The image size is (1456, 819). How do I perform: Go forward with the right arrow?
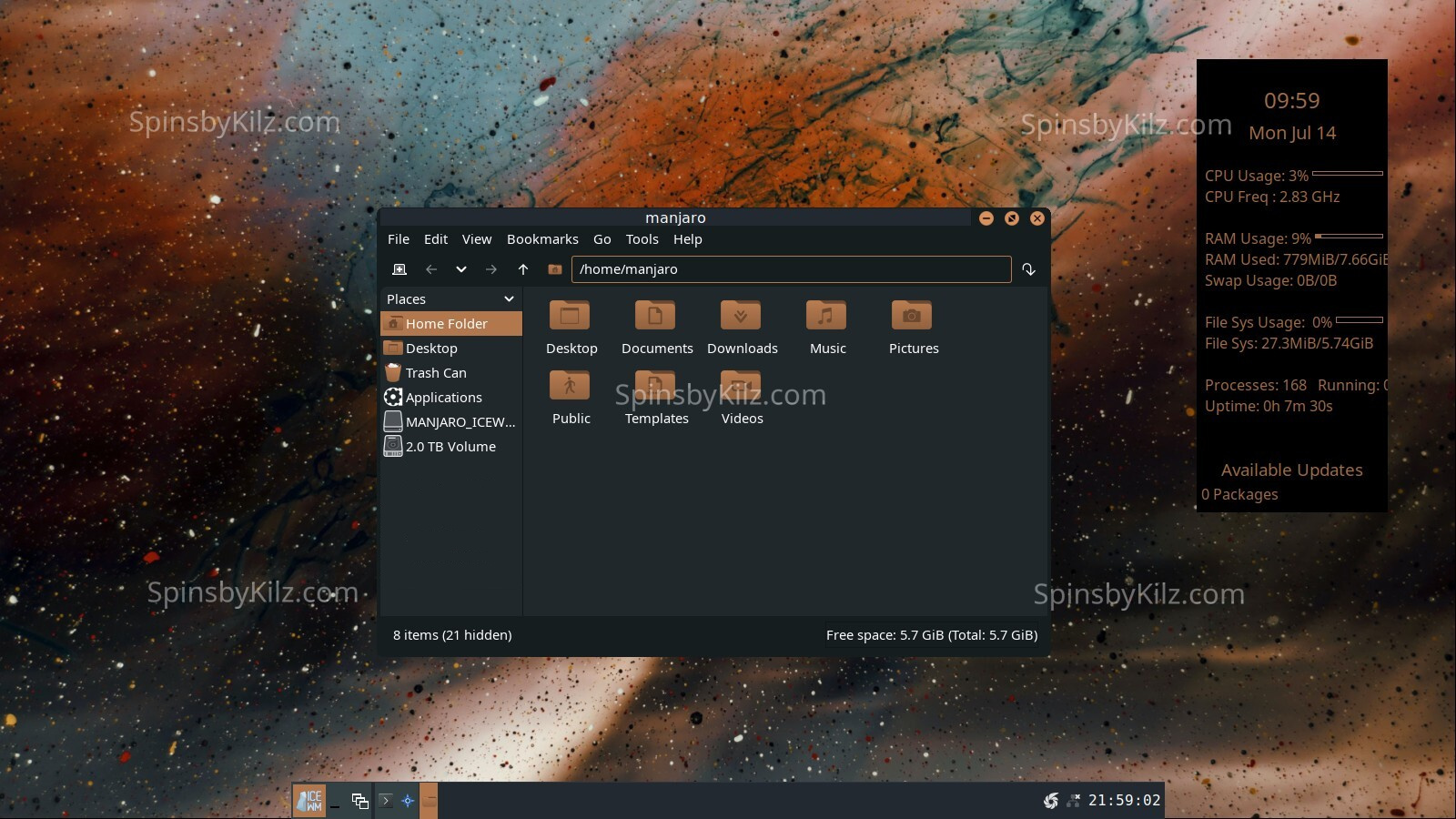491,269
